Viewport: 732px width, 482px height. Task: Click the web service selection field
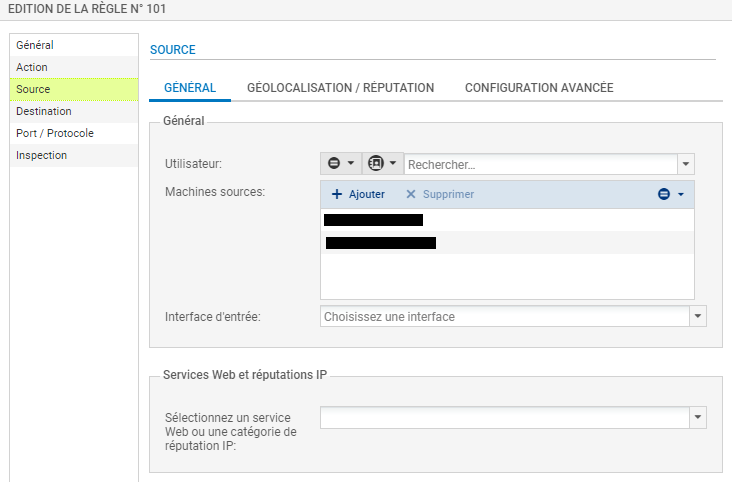pos(505,418)
